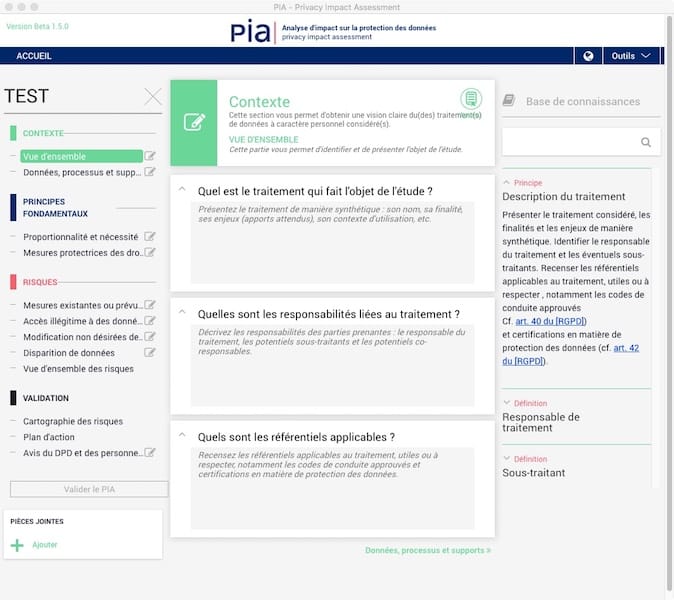This screenshot has width=674, height=600.
Task: Click Ajouter under Pièces jointes
Action: 45,545
